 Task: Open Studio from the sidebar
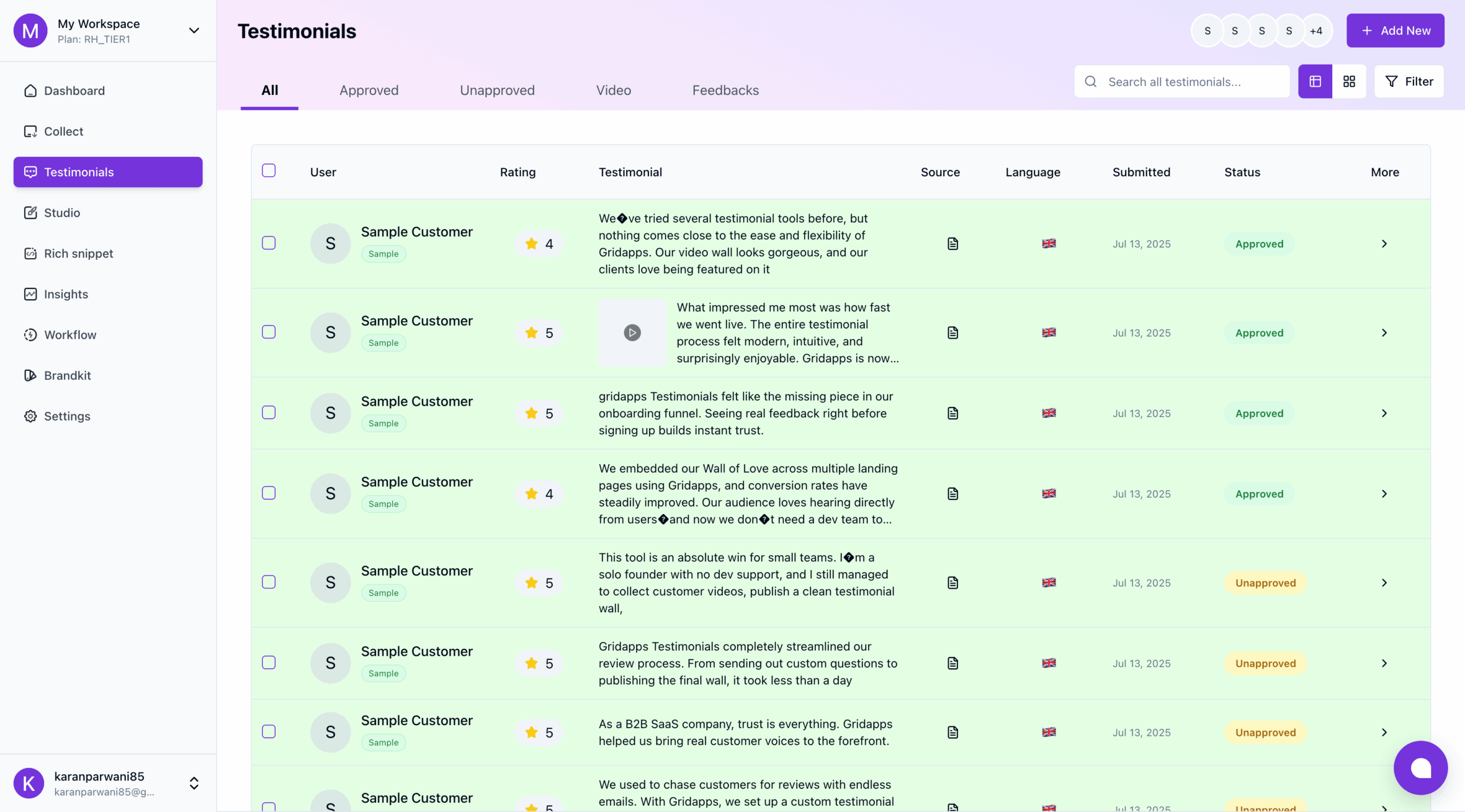tap(108, 212)
